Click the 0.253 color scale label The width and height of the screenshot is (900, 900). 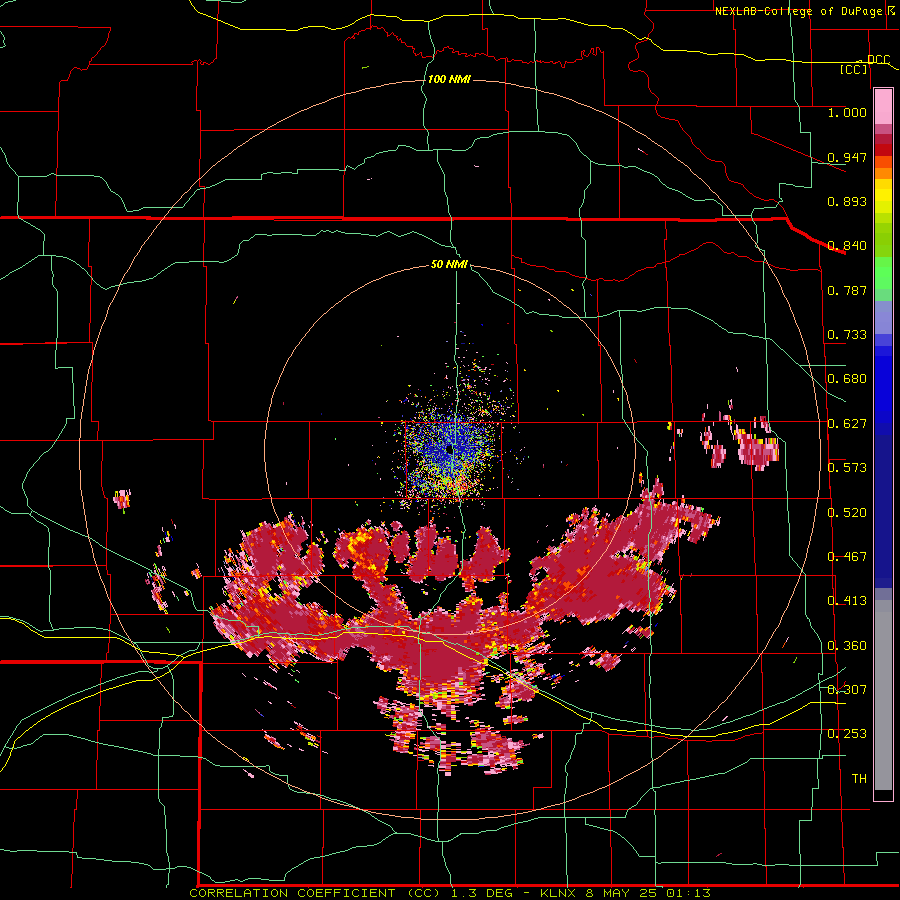tap(847, 734)
